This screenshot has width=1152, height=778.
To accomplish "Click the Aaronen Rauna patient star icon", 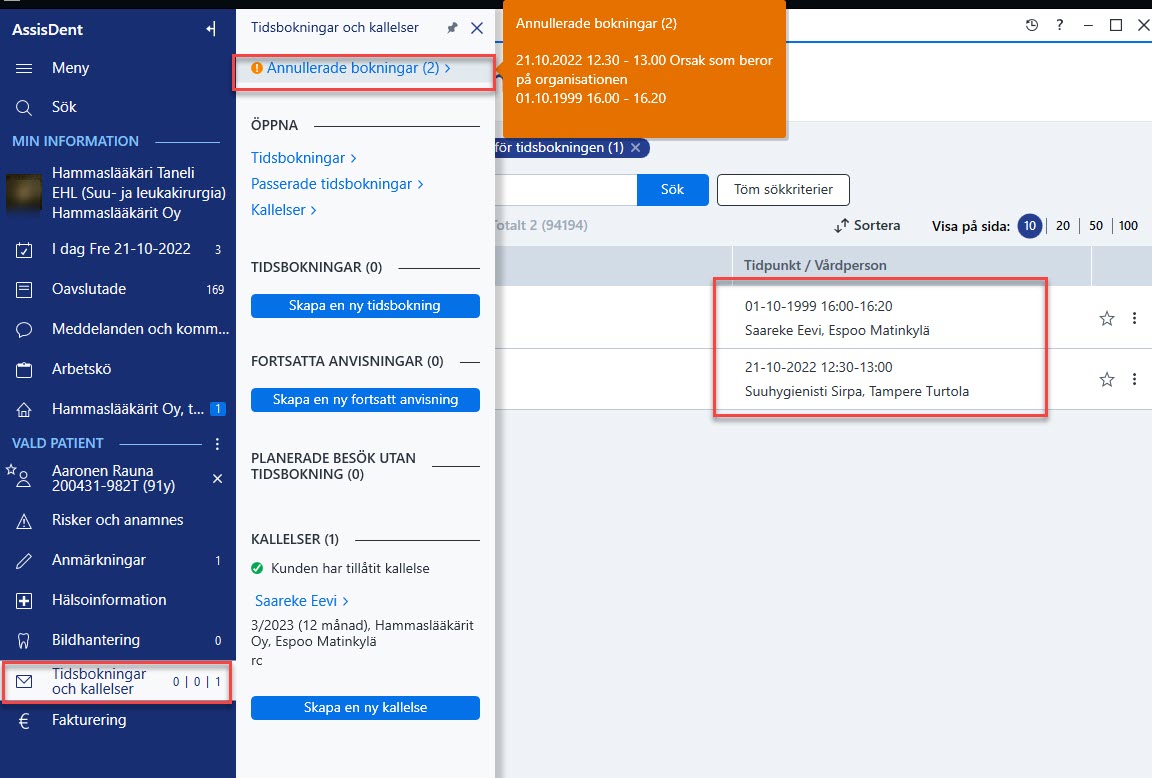I will pyautogui.click(x=10, y=469).
